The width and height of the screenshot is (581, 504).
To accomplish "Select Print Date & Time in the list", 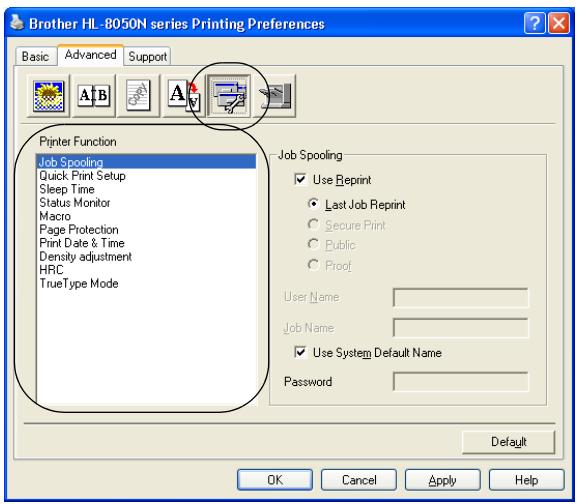I will 146,243.
